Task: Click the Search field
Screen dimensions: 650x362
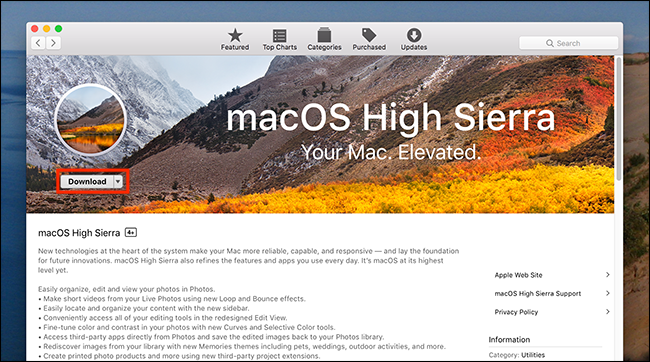Action: tap(568, 43)
